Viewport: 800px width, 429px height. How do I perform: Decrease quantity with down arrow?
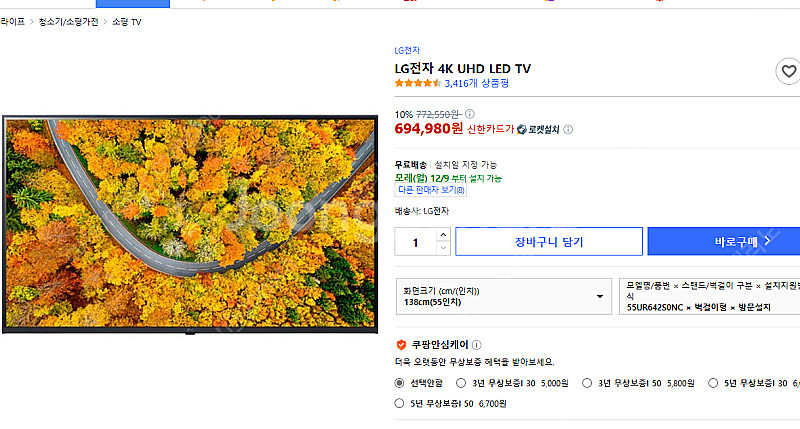pos(443,248)
